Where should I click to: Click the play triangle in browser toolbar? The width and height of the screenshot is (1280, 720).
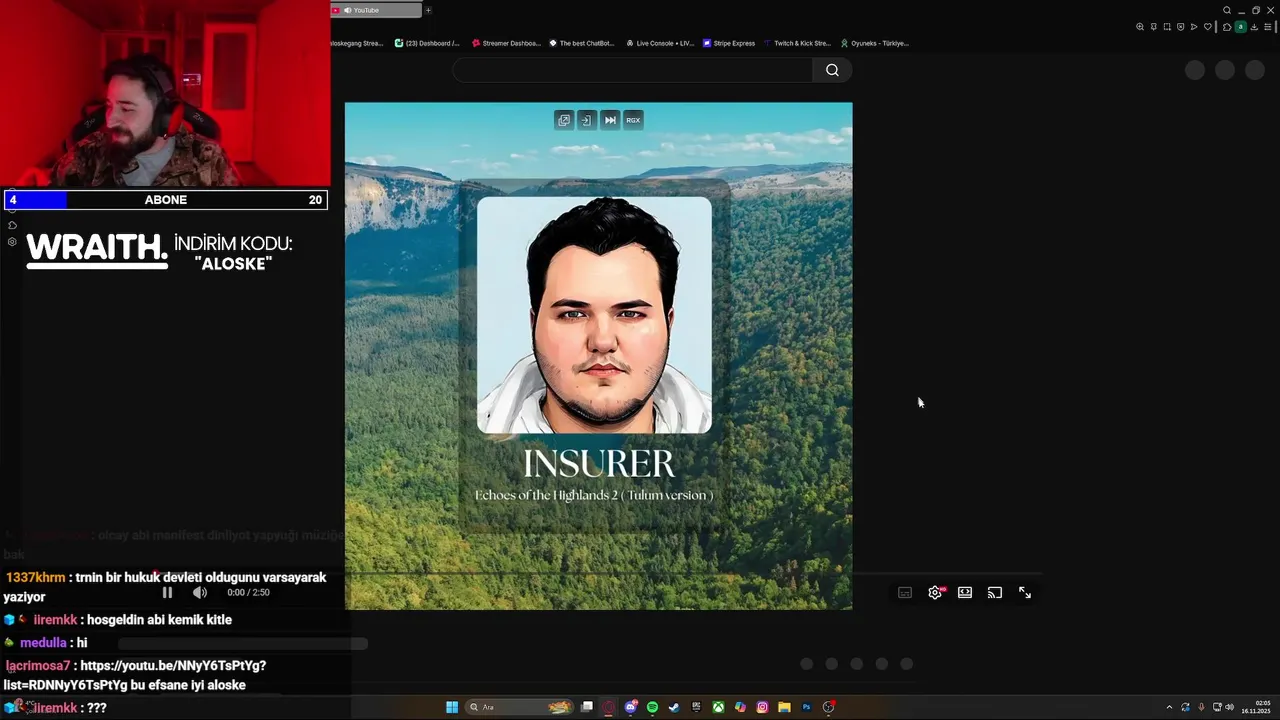(x=1194, y=27)
